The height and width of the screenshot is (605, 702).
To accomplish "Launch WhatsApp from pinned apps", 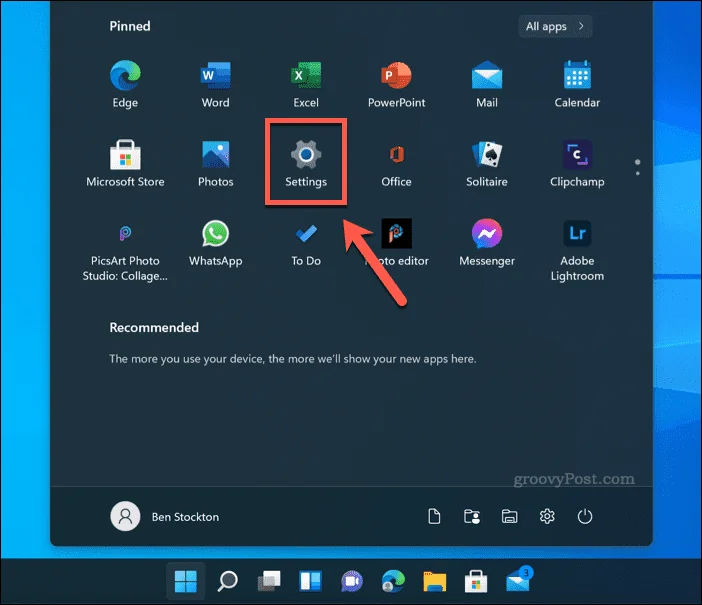I will tap(215, 243).
